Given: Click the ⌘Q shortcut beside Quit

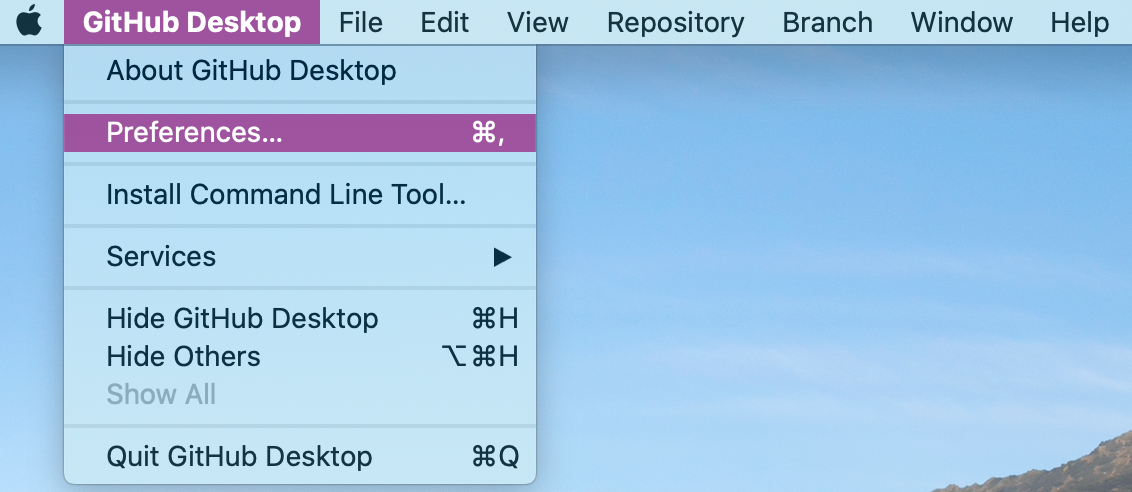Looking at the screenshot, I should tap(494, 457).
